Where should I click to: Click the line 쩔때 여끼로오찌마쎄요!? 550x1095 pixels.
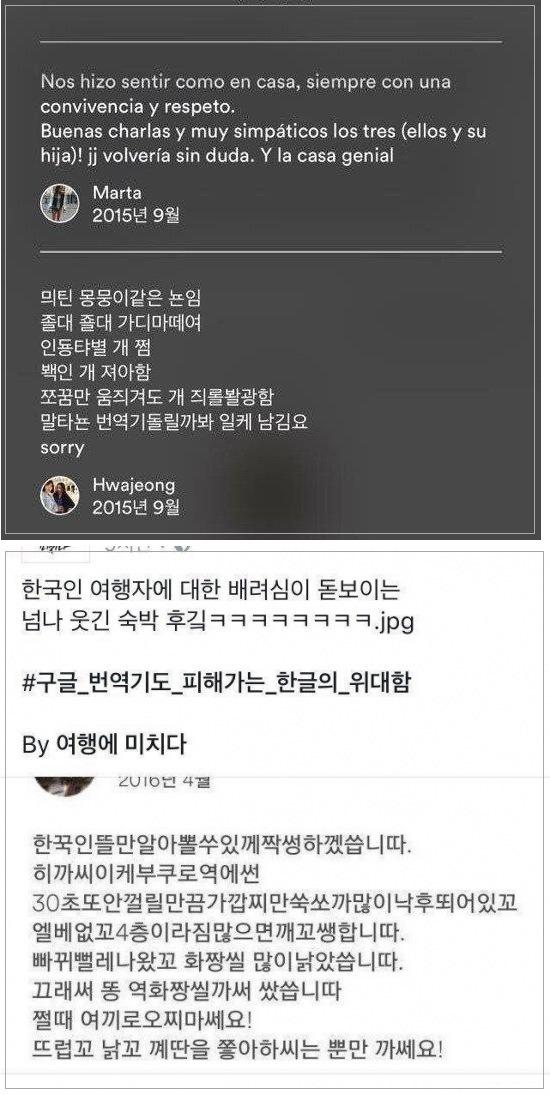coord(142,1022)
